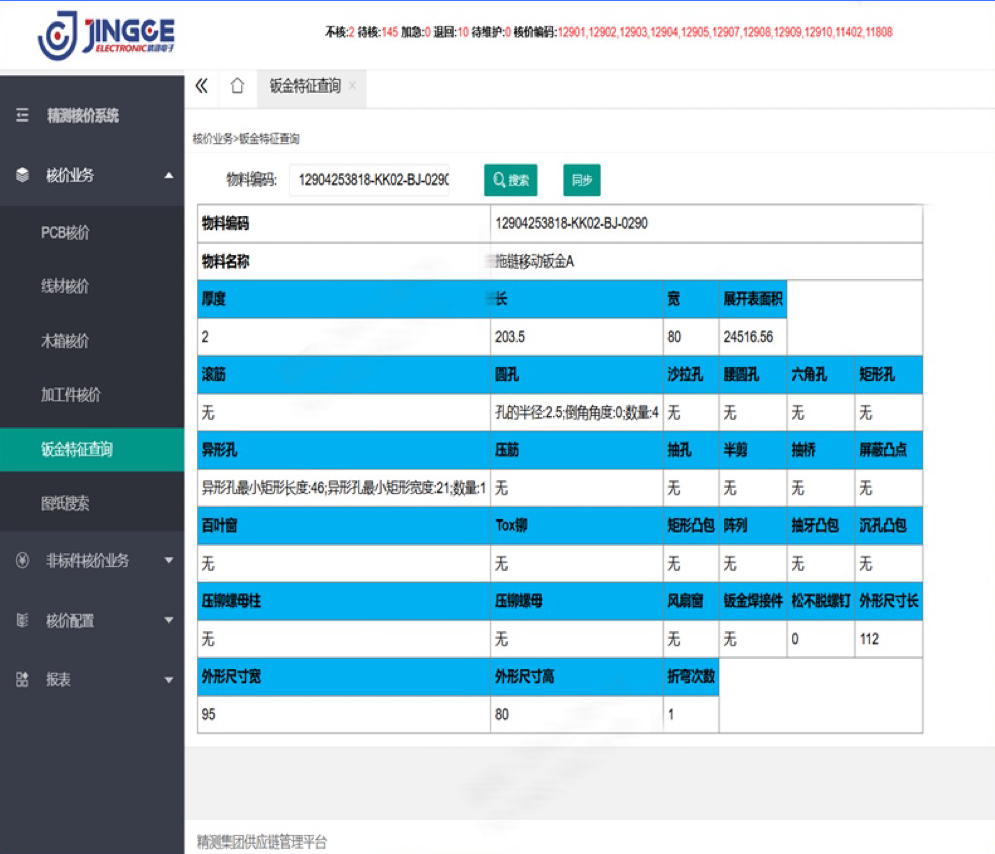The height and width of the screenshot is (854, 995).
Task: Collapse the 核价业务 menu arrow
Action: (168, 175)
